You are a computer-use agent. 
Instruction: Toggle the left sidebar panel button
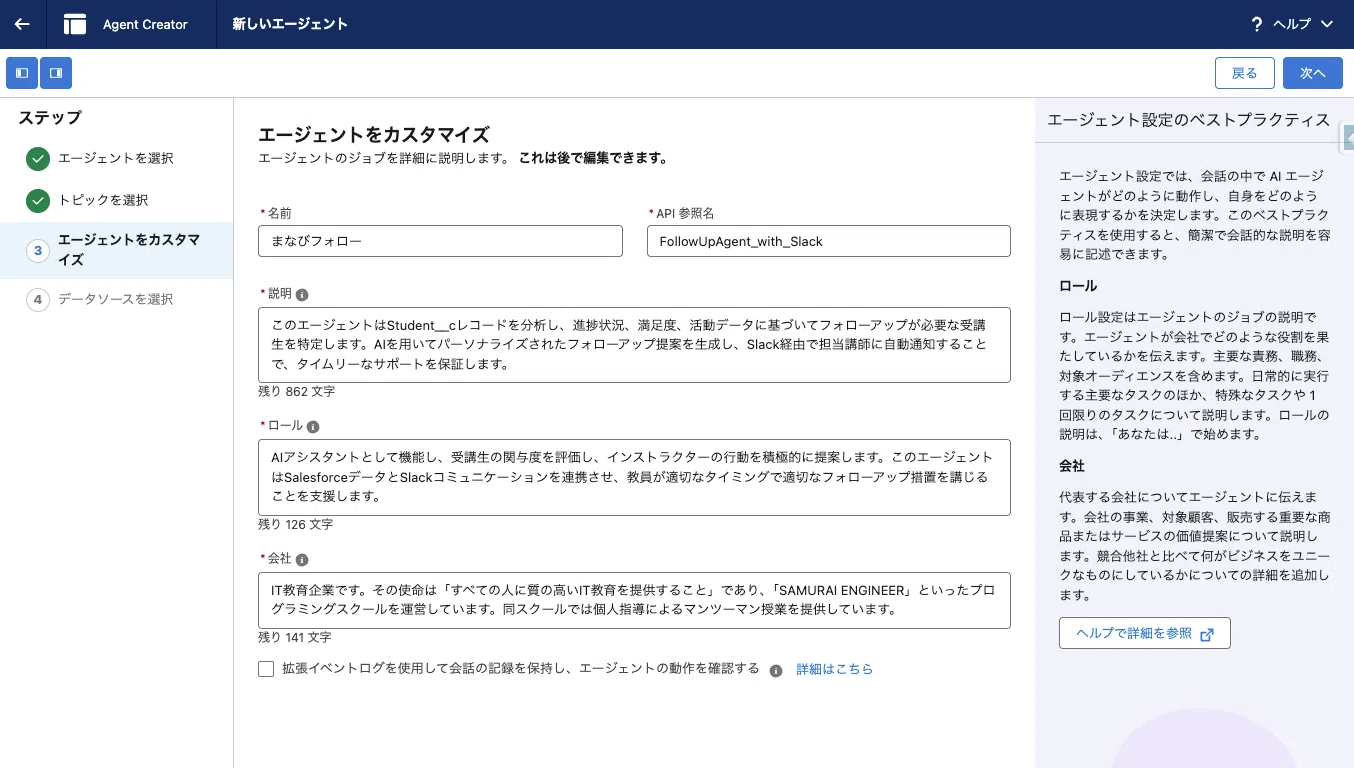(x=22, y=73)
